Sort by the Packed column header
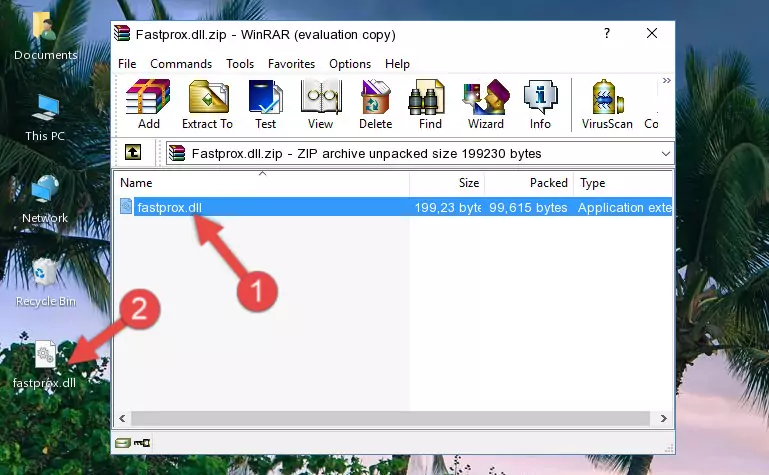The image size is (769, 475). 529,182
